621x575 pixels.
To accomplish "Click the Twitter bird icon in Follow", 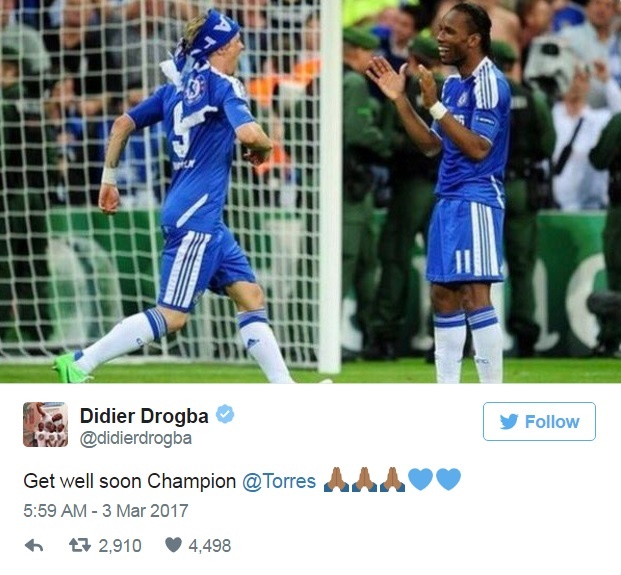I will [x=509, y=422].
